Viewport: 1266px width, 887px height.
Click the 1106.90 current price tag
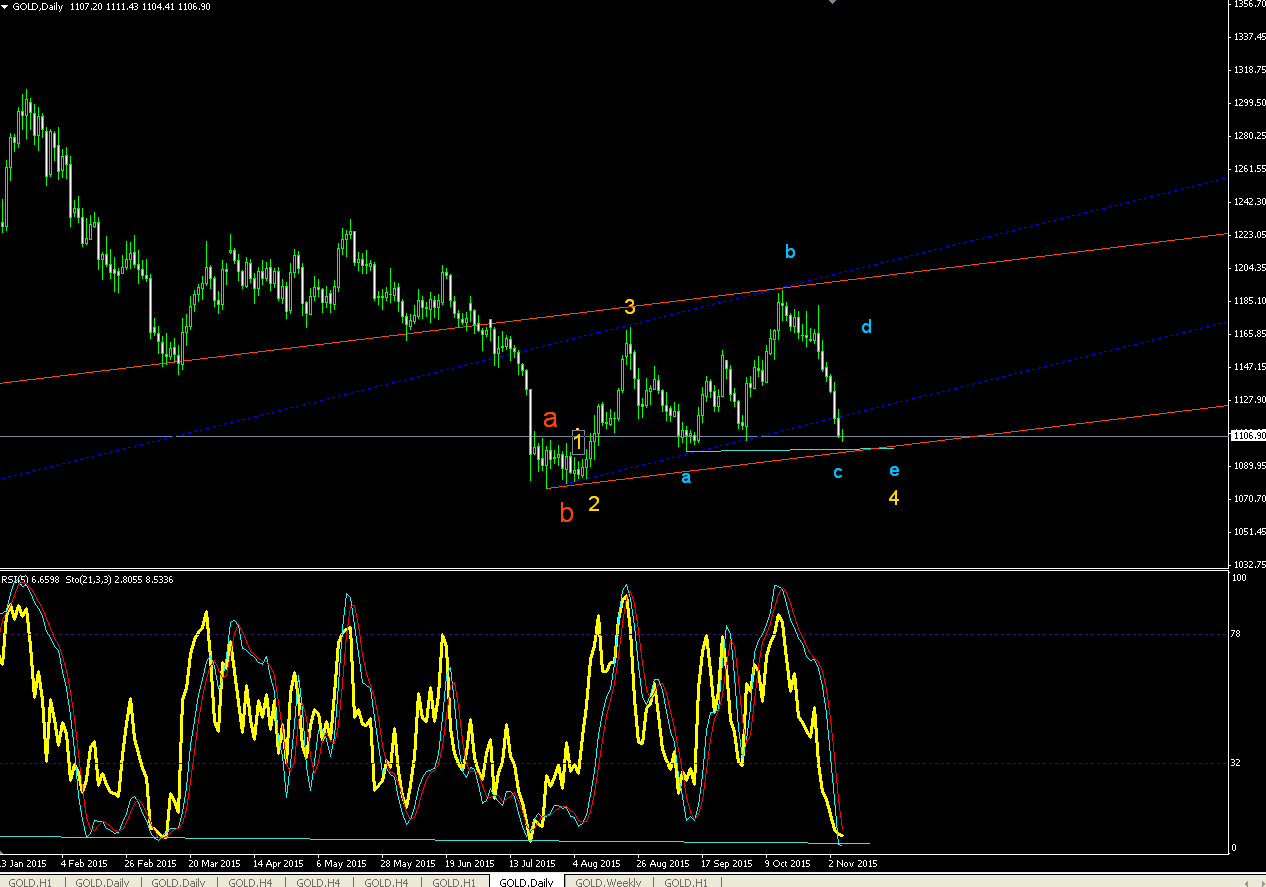[x=1247, y=436]
